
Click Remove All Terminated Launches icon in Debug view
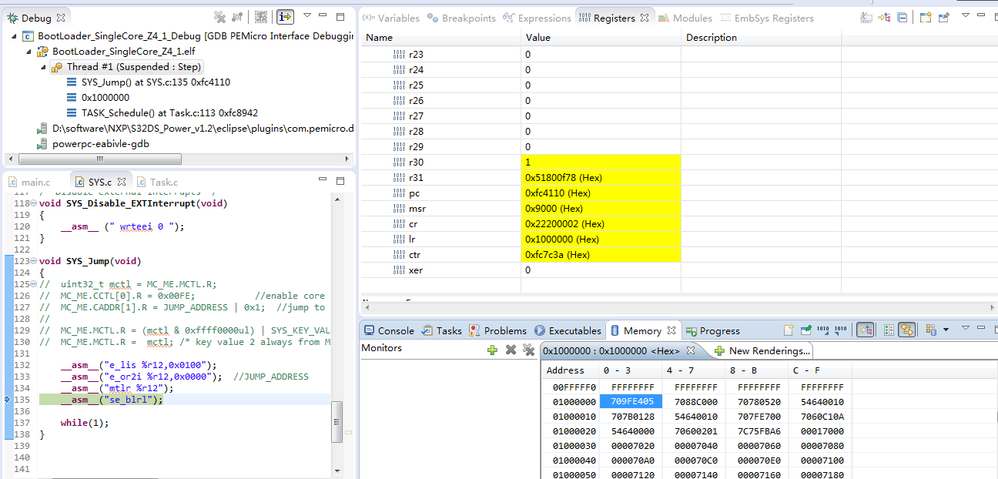tap(220, 17)
